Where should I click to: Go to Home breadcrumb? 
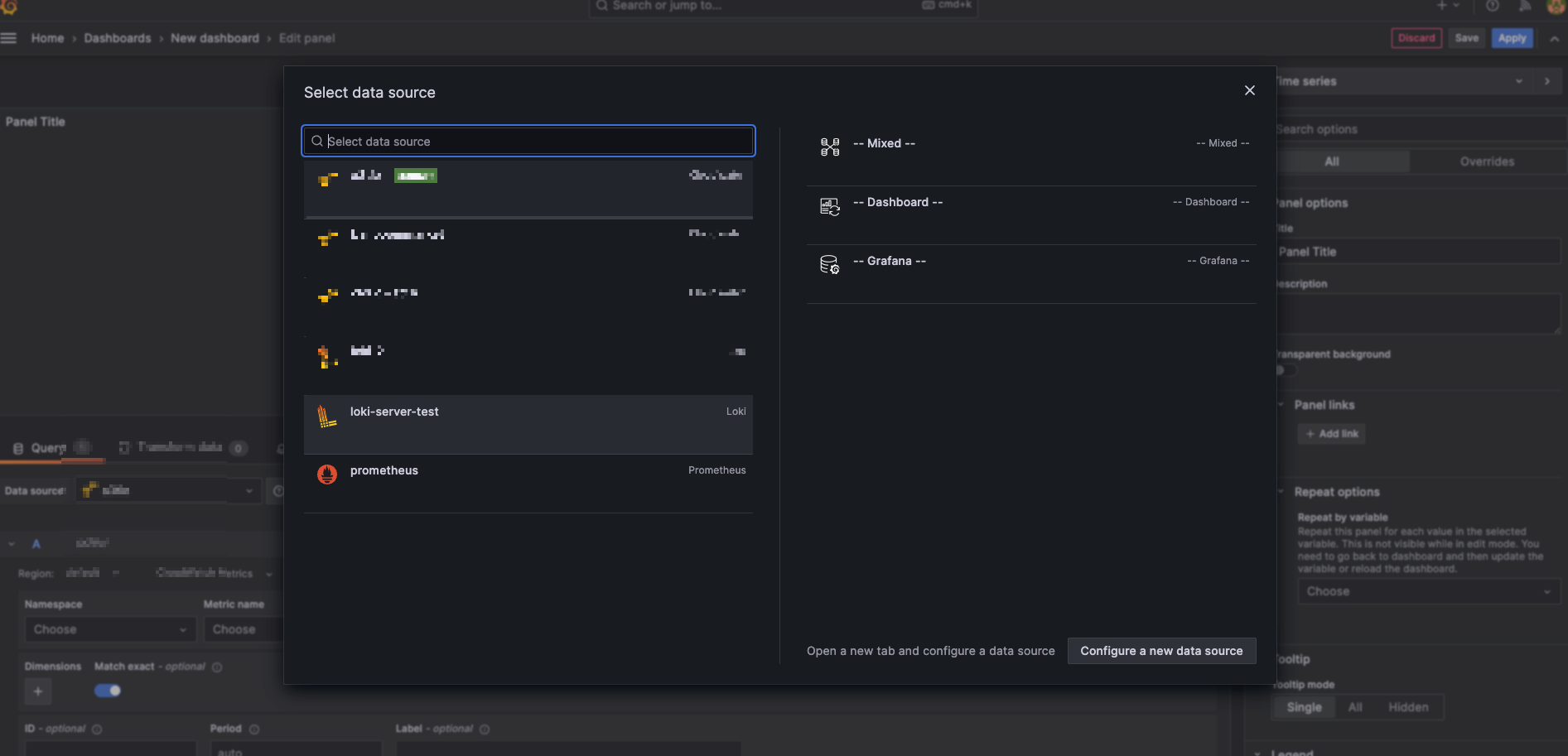(47, 38)
